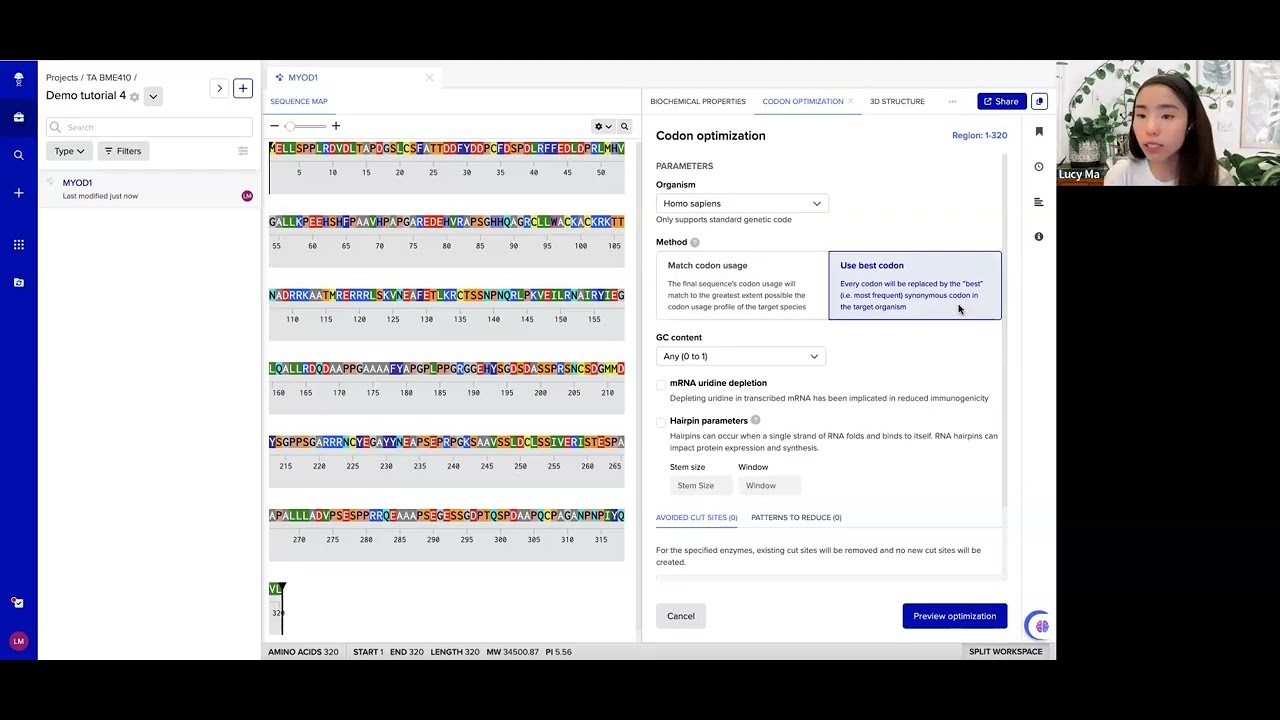Open the more tabs ellipsis menu

[x=952, y=101]
